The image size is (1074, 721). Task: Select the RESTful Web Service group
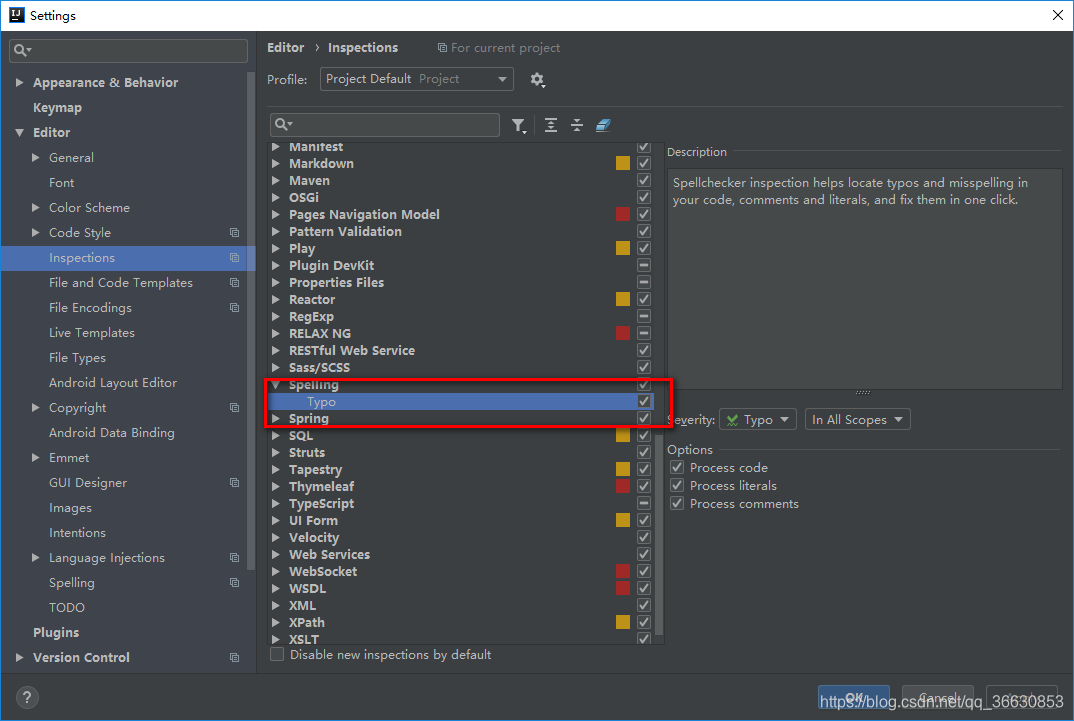tap(352, 351)
